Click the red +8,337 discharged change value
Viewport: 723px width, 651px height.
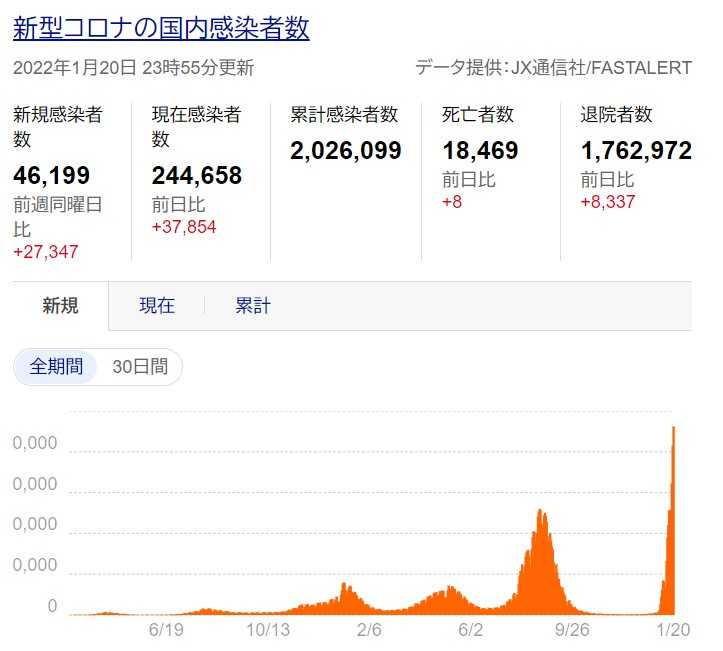607,202
